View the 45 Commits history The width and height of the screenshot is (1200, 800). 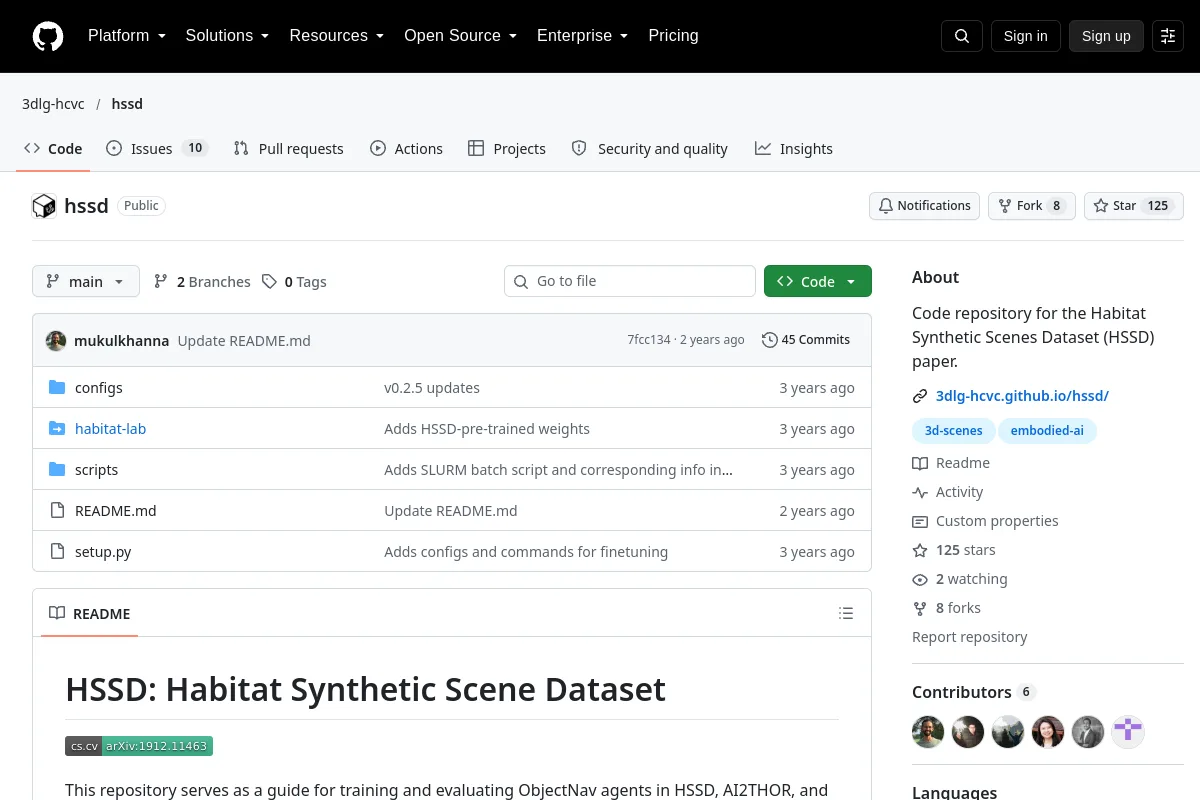click(806, 340)
